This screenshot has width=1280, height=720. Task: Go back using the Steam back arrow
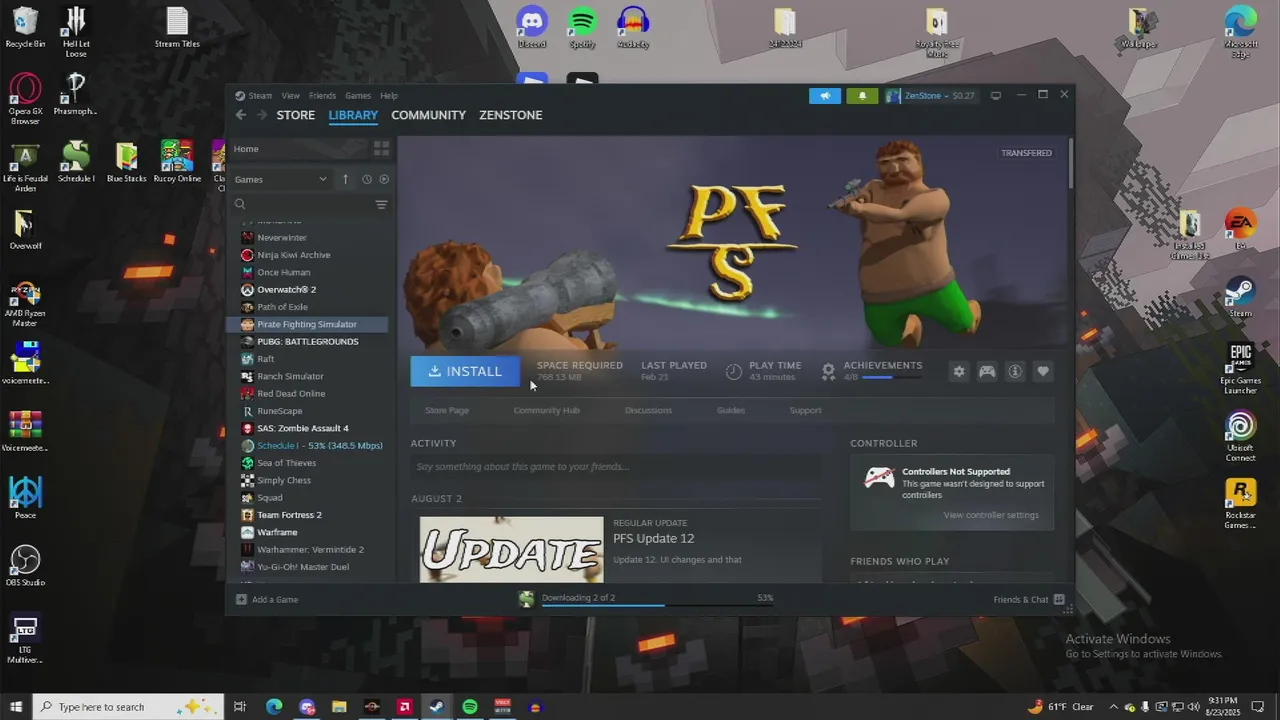241,115
